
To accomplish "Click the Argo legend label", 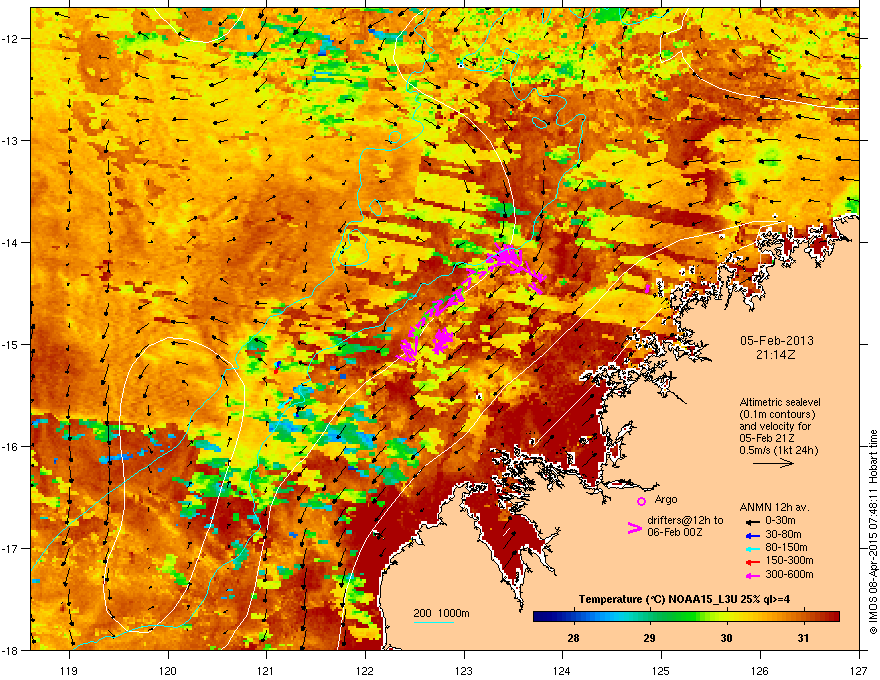I will [666, 499].
